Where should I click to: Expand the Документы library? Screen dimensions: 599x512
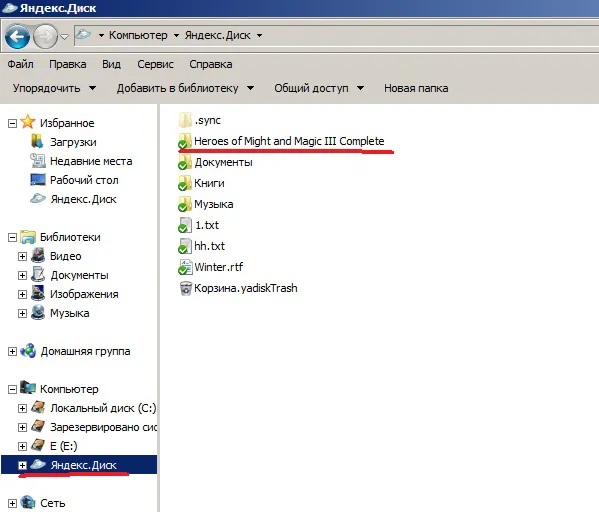click(23, 275)
